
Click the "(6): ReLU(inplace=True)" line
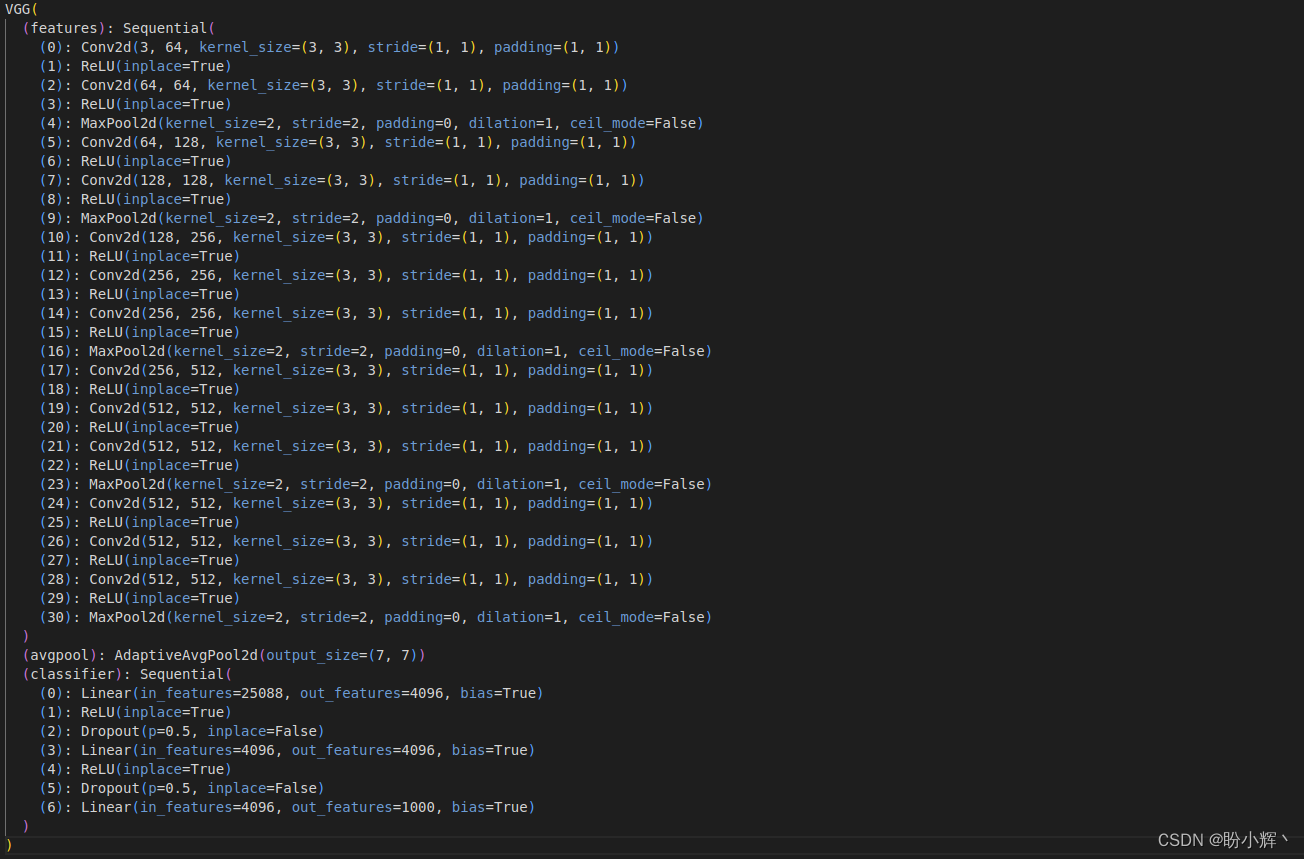[136, 161]
